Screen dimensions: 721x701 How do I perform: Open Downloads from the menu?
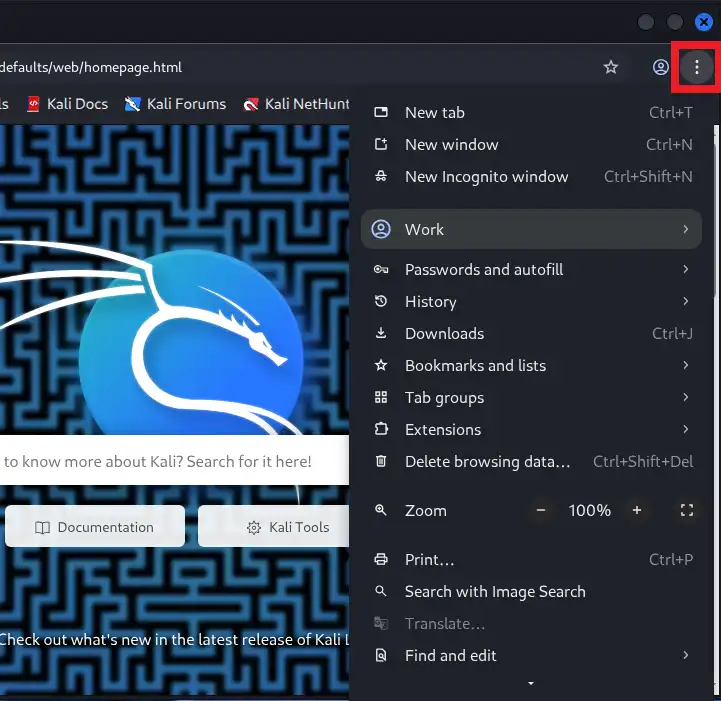[531, 333]
